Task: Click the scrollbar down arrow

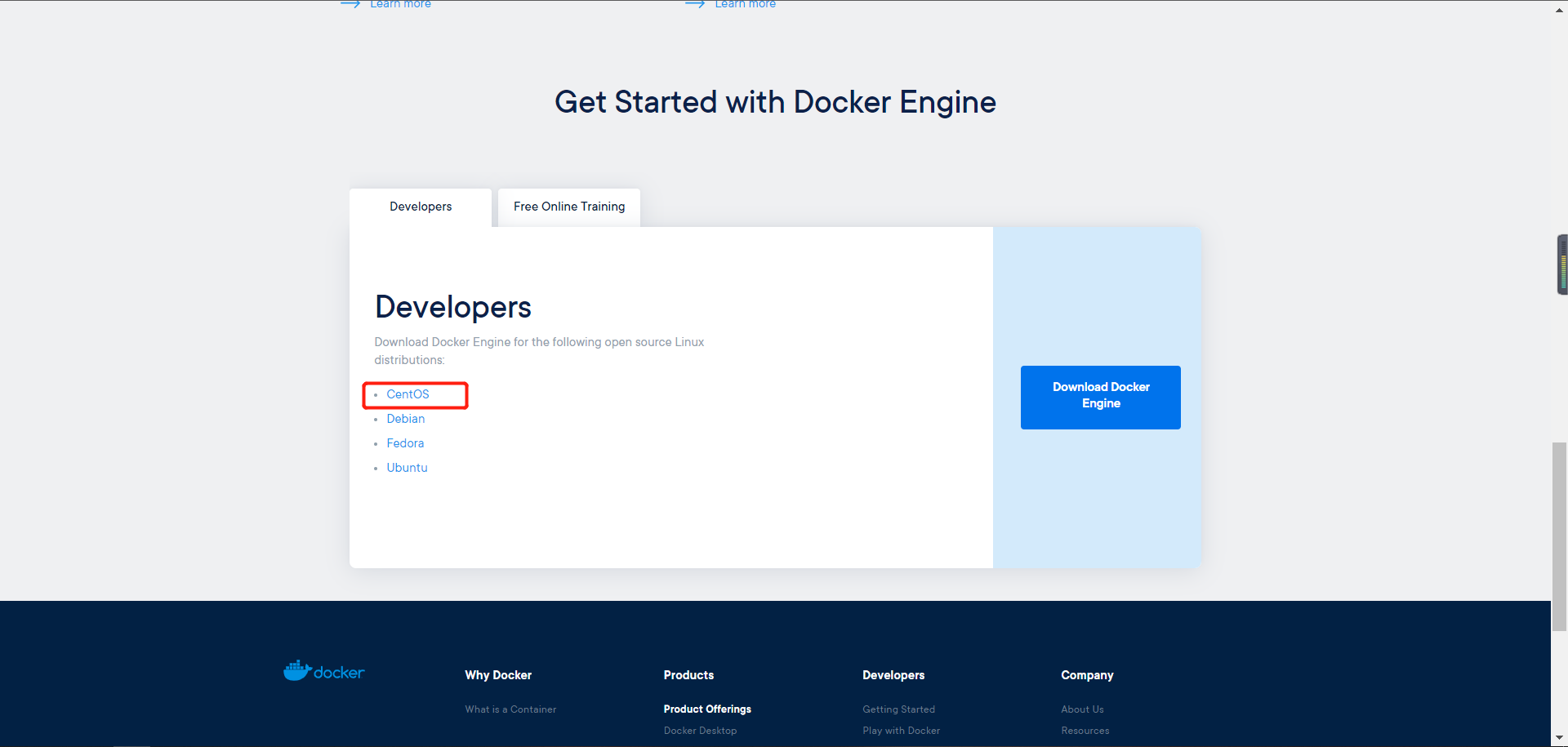Action: click(1559, 738)
